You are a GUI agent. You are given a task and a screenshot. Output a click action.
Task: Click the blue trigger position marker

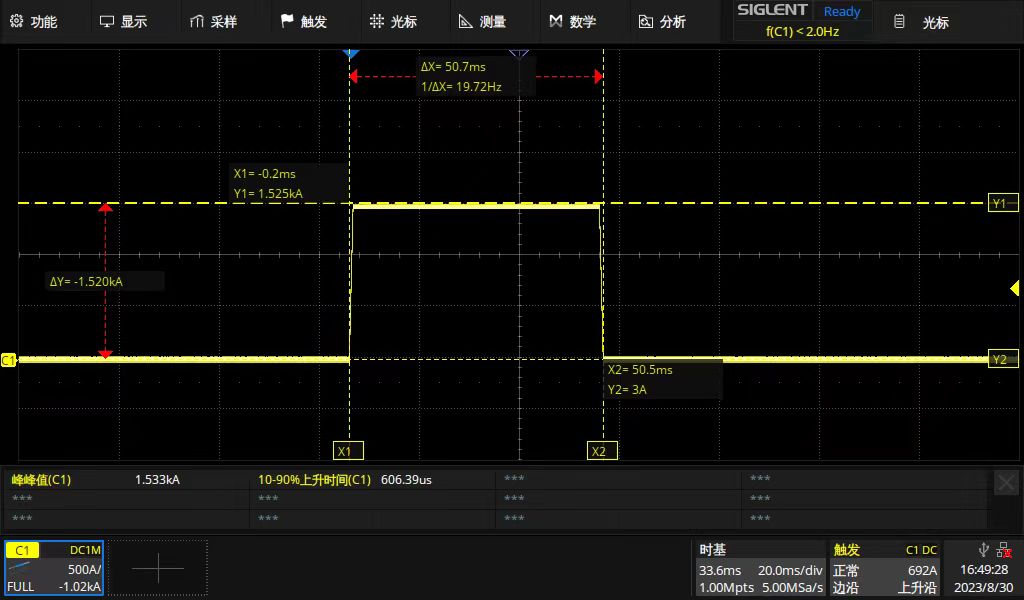pyautogui.click(x=350, y=52)
